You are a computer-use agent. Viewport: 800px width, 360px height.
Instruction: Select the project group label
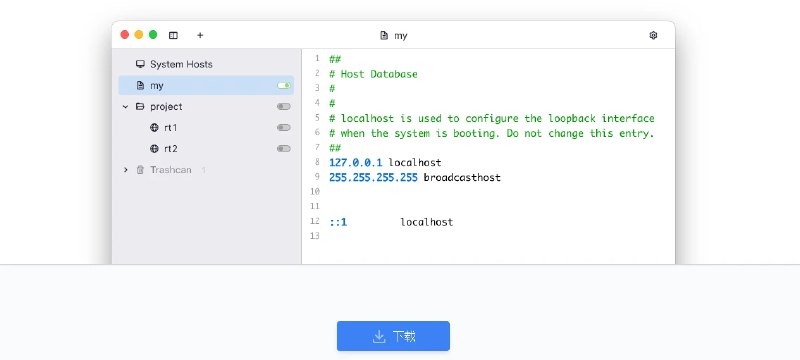(166, 107)
